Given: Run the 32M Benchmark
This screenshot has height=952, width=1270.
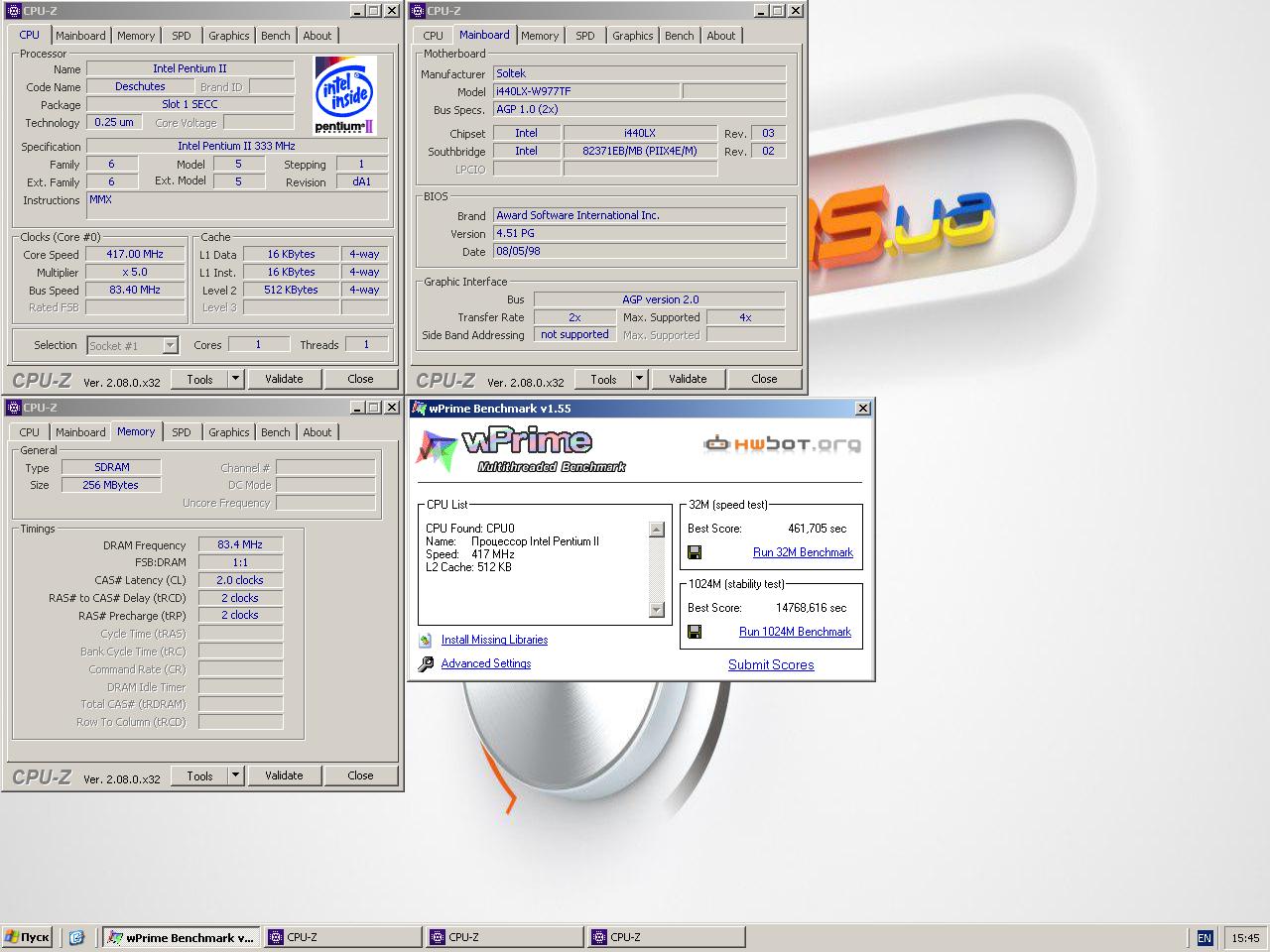Looking at the screenshot, I should (x=803, y=552).
